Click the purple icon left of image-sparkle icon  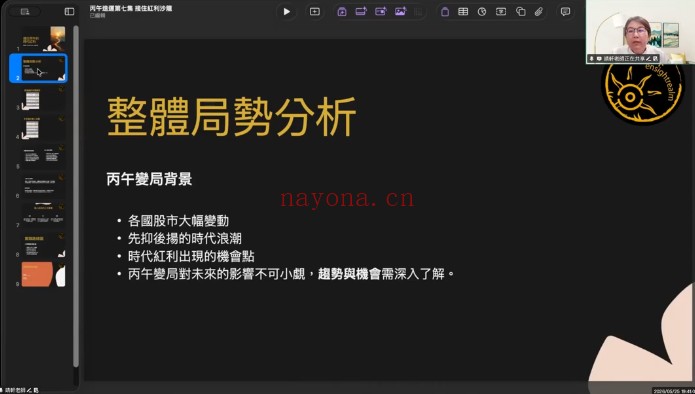point(381,12)
